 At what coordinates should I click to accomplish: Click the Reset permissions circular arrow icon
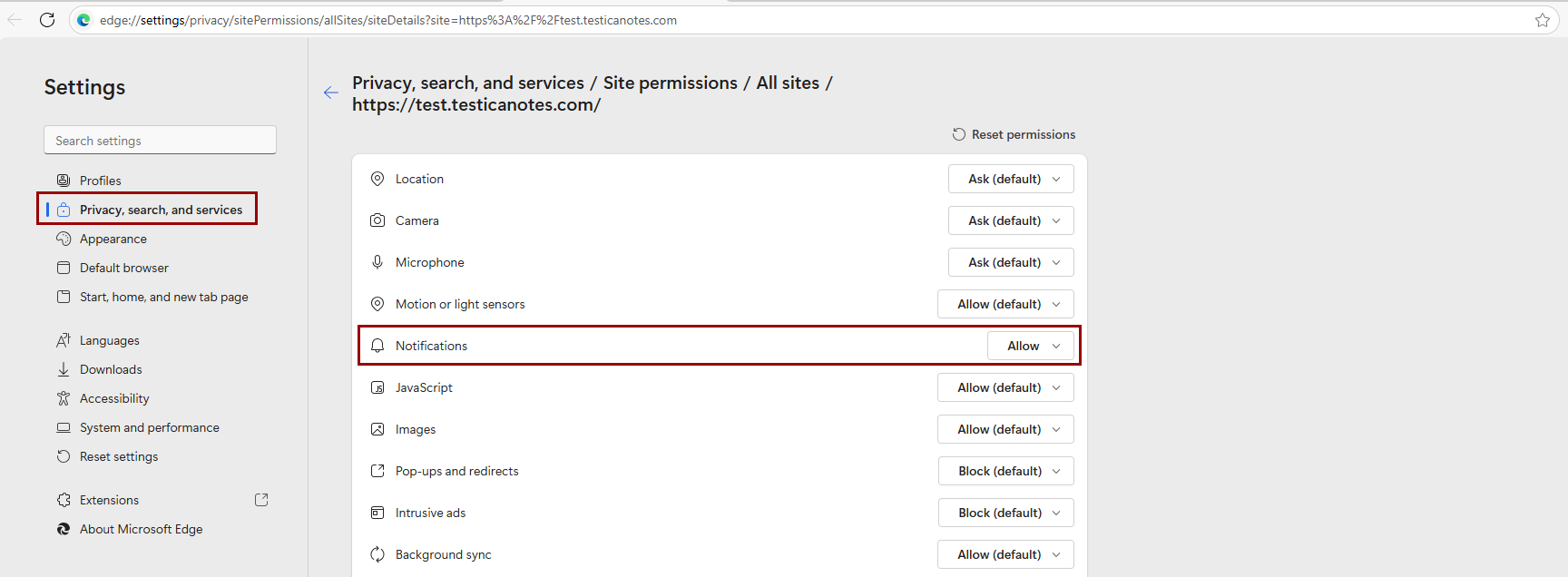click(959, 134)
